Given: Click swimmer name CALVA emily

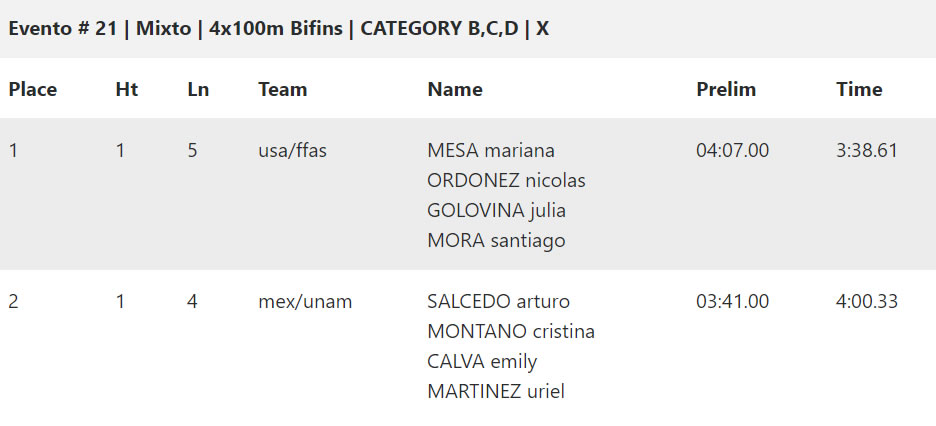Looking at the screenshot, I should click(482, 362).
